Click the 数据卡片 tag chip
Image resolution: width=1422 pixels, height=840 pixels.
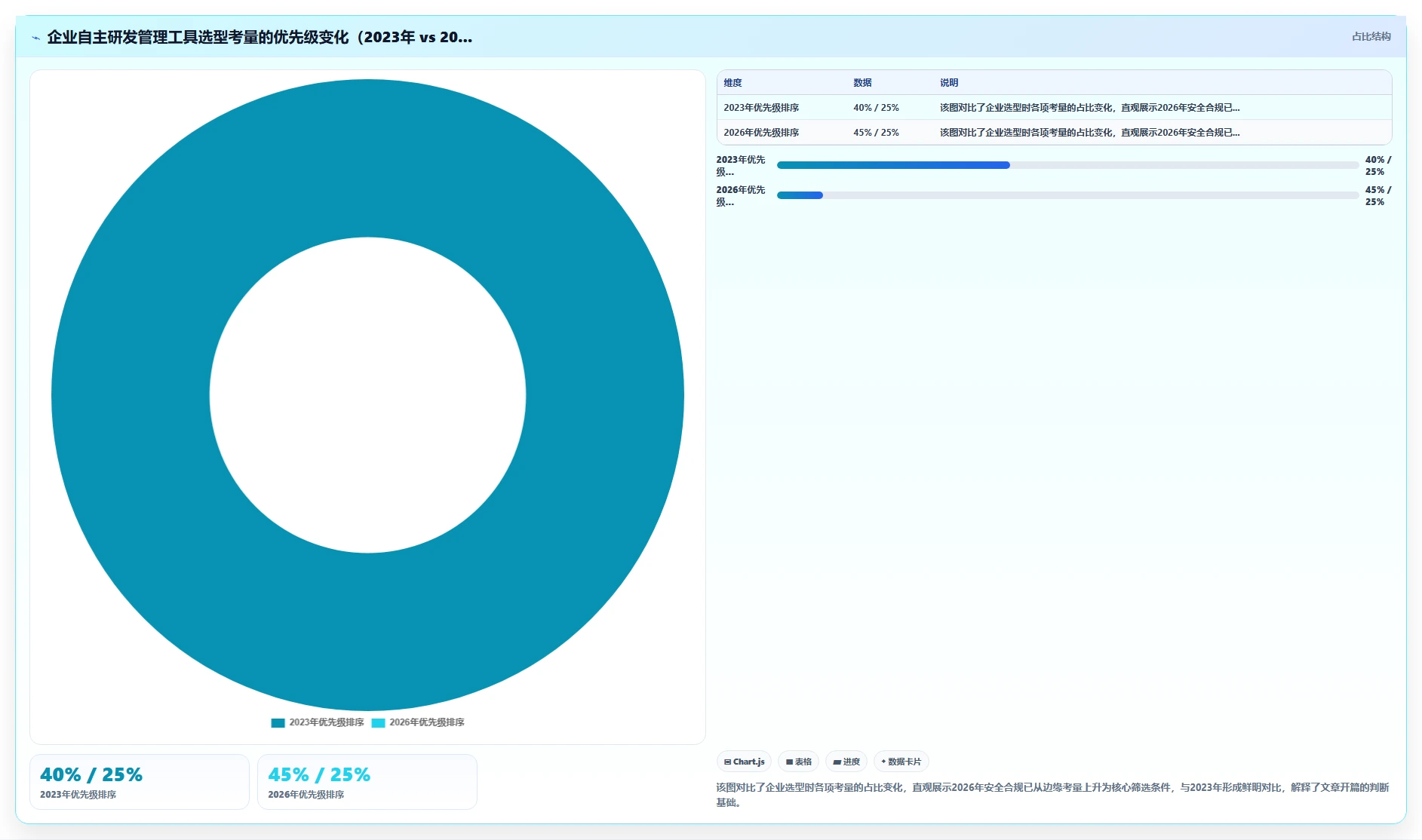[901, 762]
